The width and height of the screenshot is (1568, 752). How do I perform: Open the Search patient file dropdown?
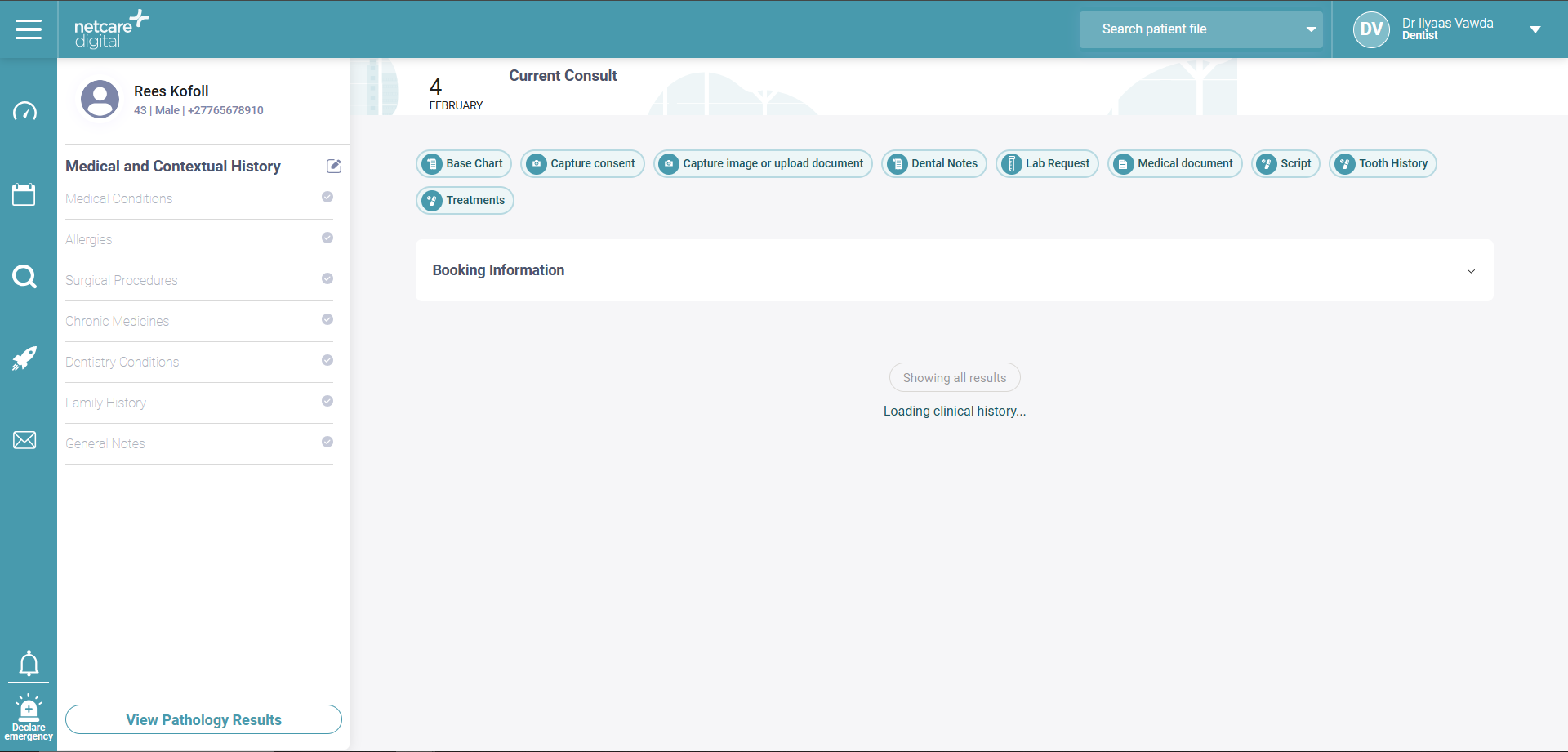[1310, 29]
